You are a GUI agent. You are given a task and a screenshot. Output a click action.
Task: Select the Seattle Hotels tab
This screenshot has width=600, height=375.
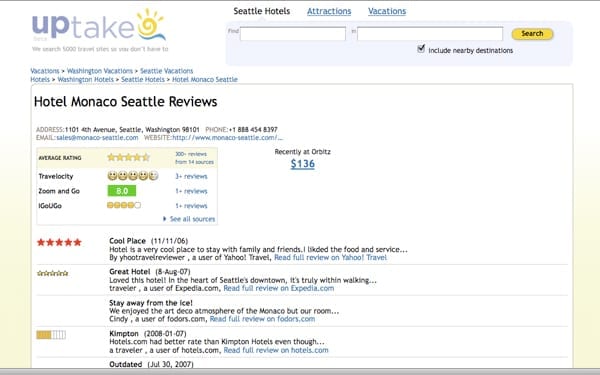(x=262, y=11)
